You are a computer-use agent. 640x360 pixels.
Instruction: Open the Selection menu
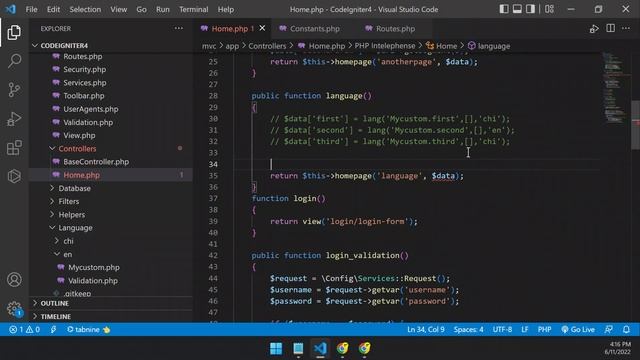point(85,9)
